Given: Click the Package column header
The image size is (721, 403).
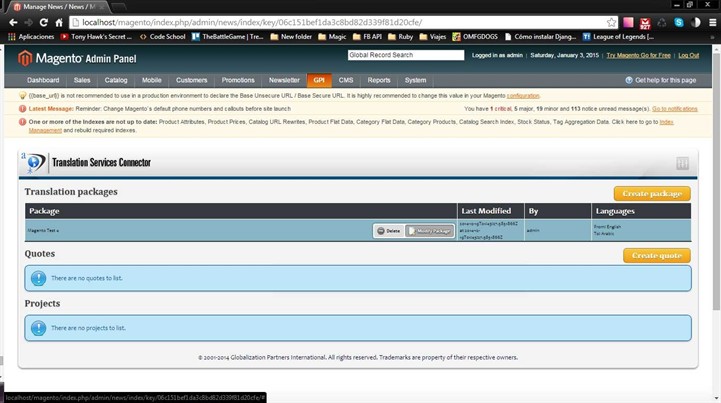Looking at the screenshot, I should coord(241,211).
